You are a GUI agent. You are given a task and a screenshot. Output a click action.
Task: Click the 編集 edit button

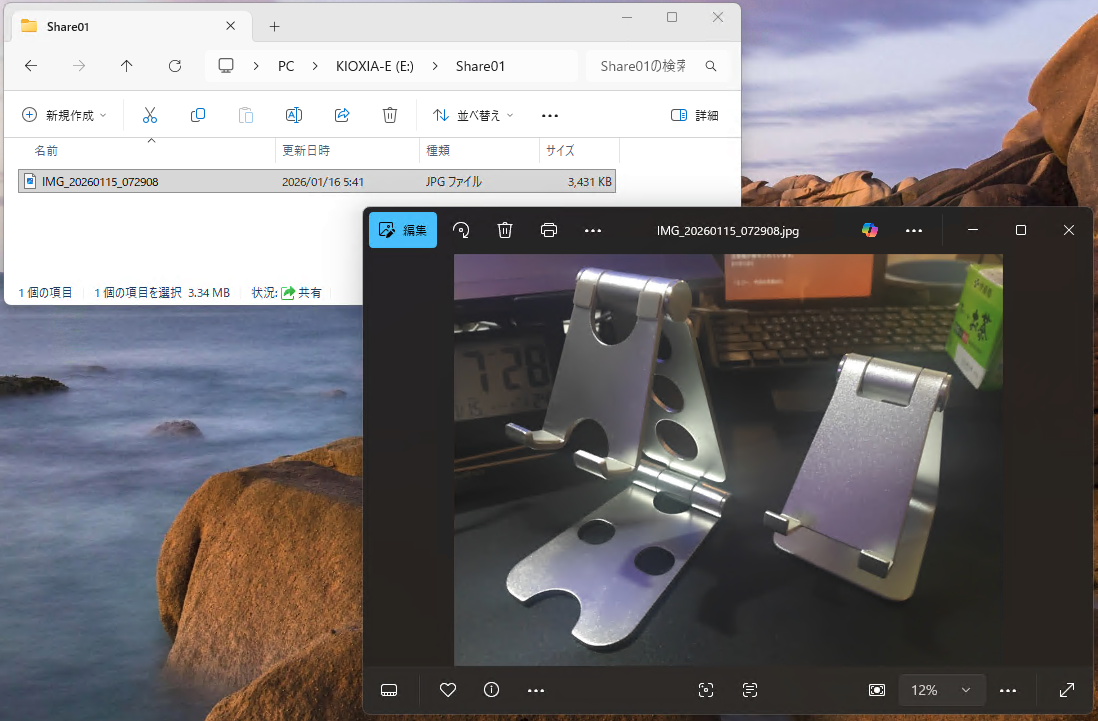click(x=403, y=230)
